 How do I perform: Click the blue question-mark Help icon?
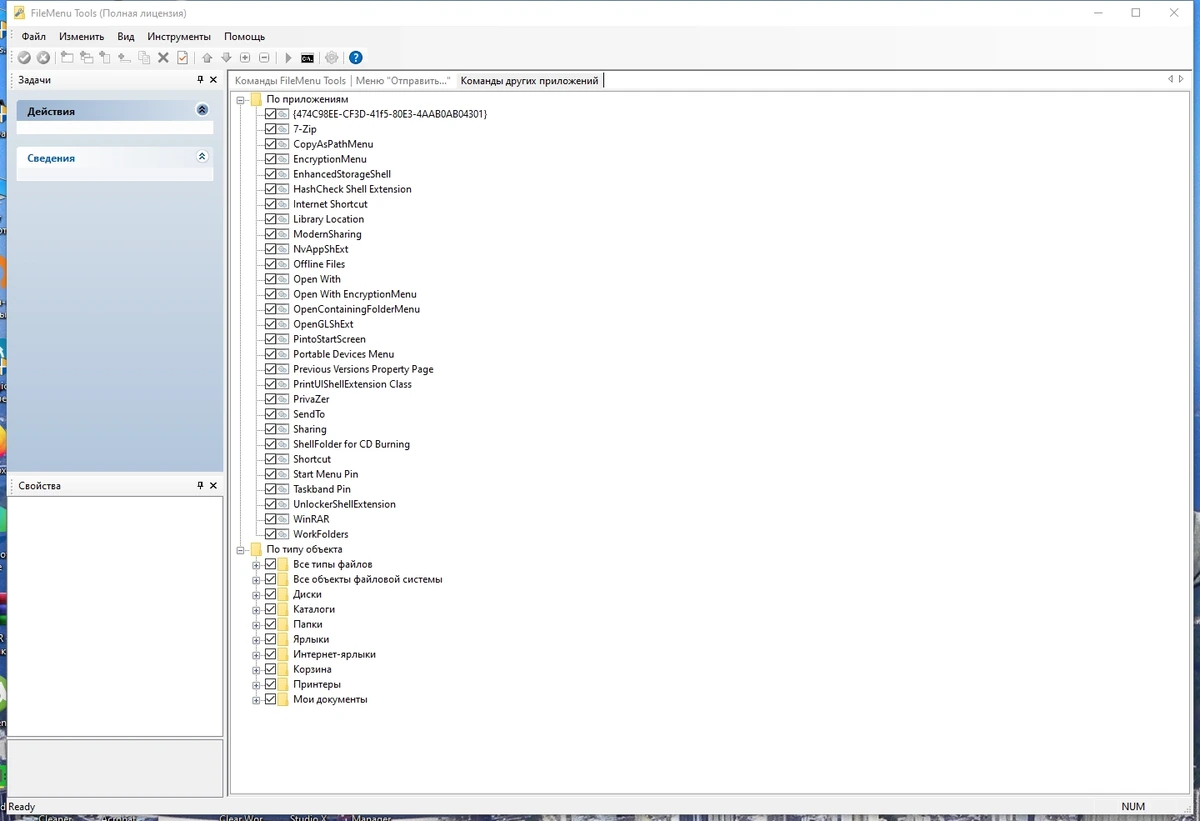[x=355, y=58]
